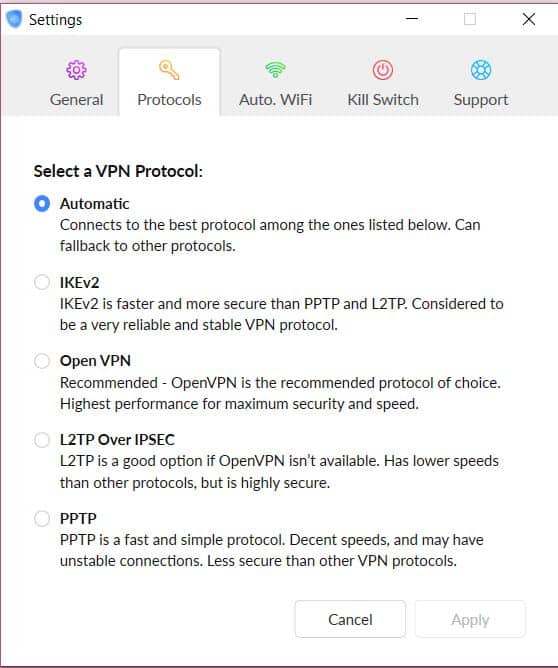
Task: Click the Open VPN option title text
Action: 95,361
